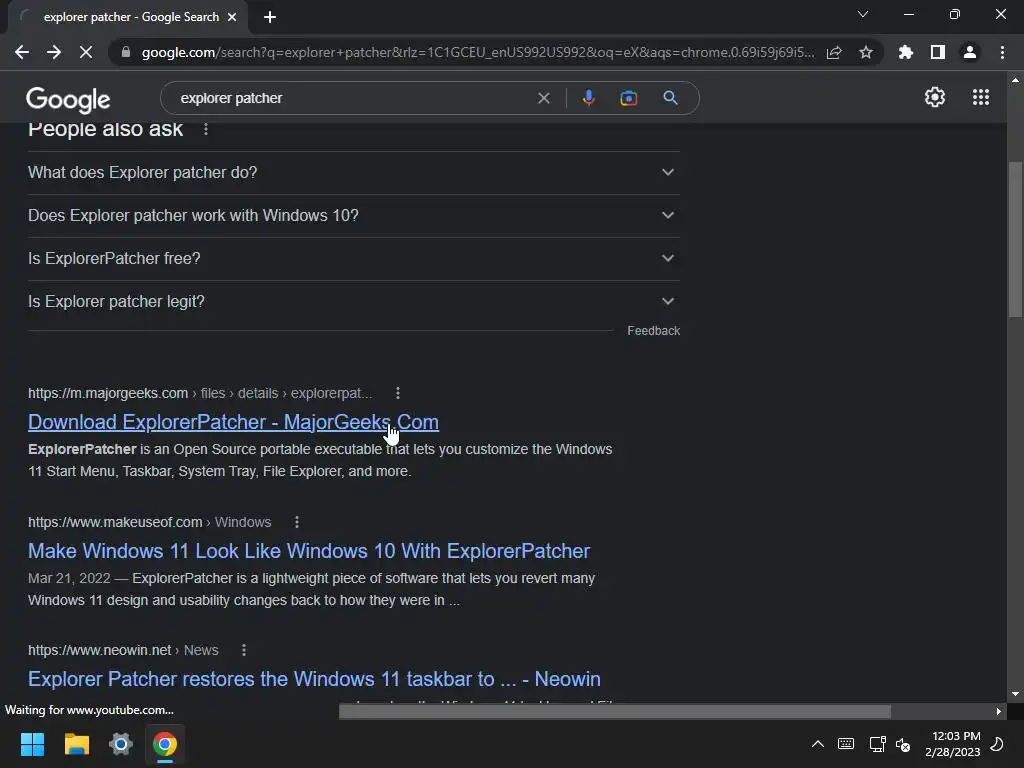Open majorgeeks result more options
The height and width of the screenshot is (768, 1024).
click(x=398, y=393)
